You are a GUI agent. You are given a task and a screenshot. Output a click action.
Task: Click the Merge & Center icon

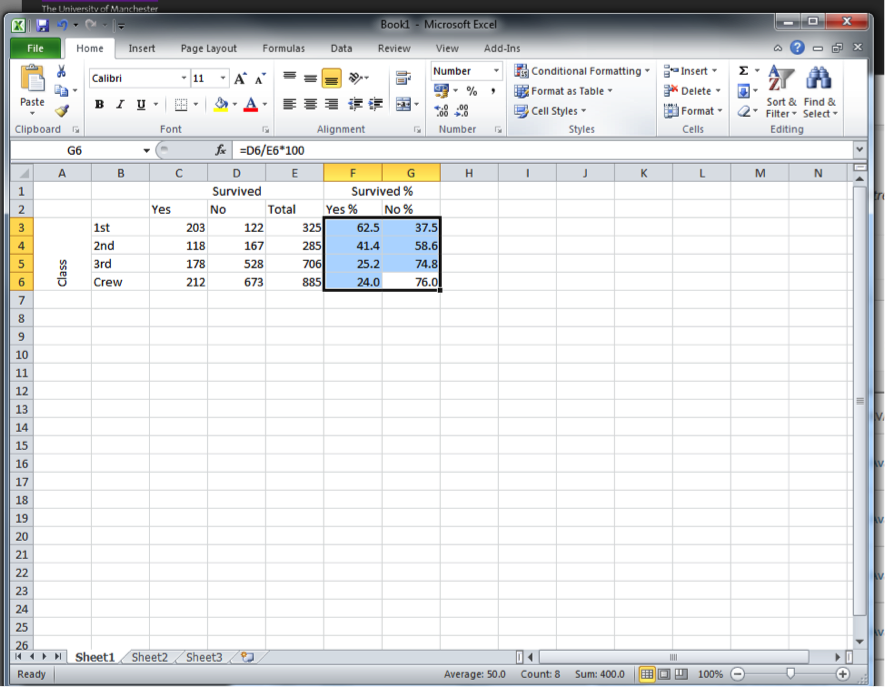[402, 104]
